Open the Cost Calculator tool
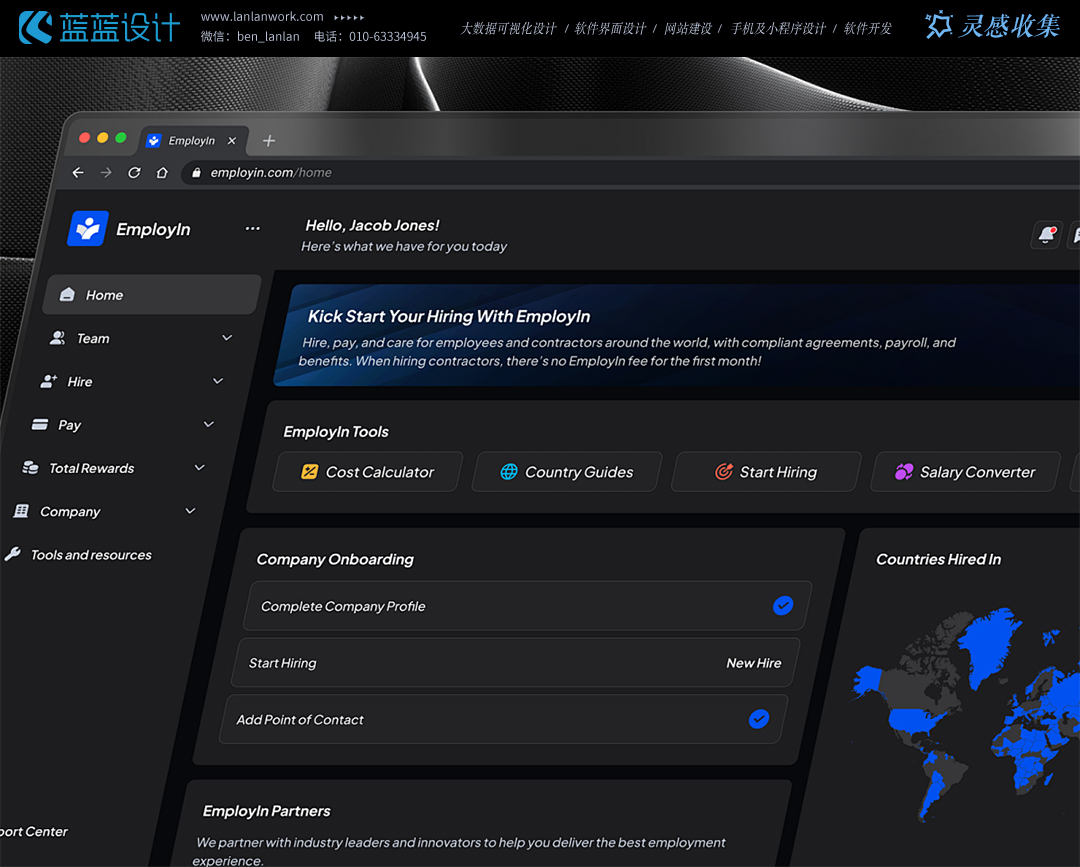 click(368, 472)
